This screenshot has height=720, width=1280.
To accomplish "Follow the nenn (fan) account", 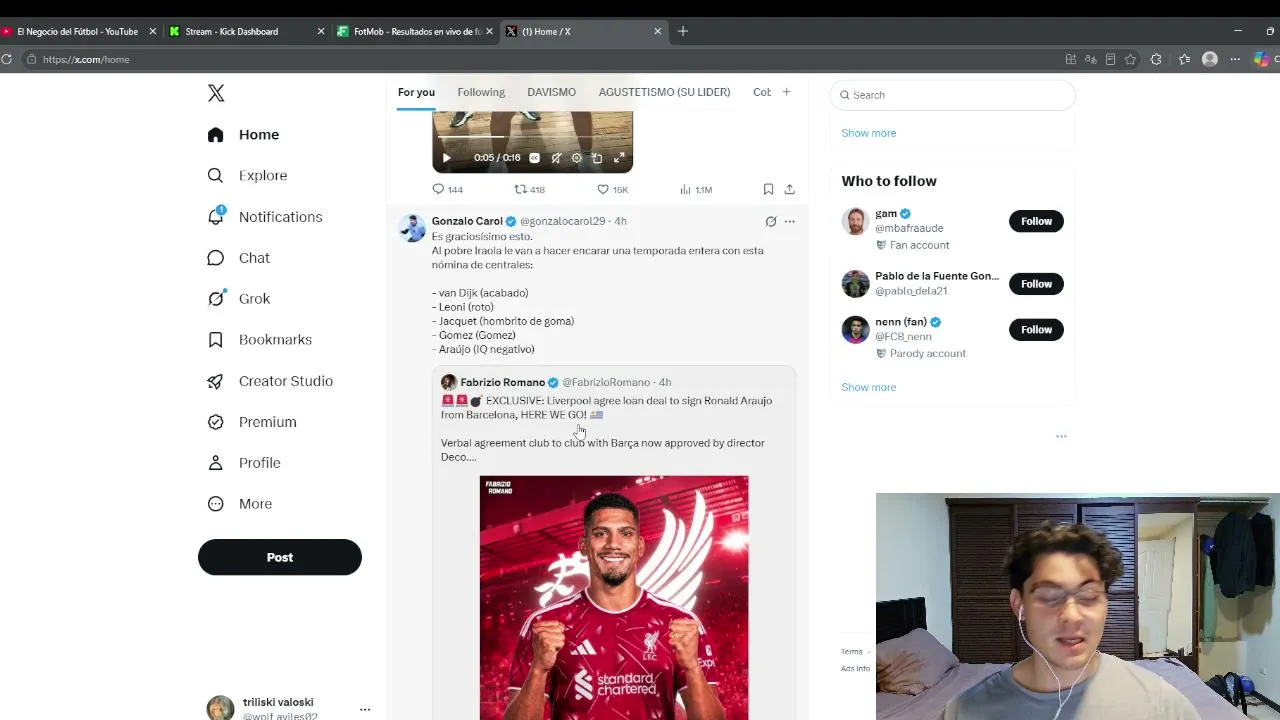I will click(1036, 329).
